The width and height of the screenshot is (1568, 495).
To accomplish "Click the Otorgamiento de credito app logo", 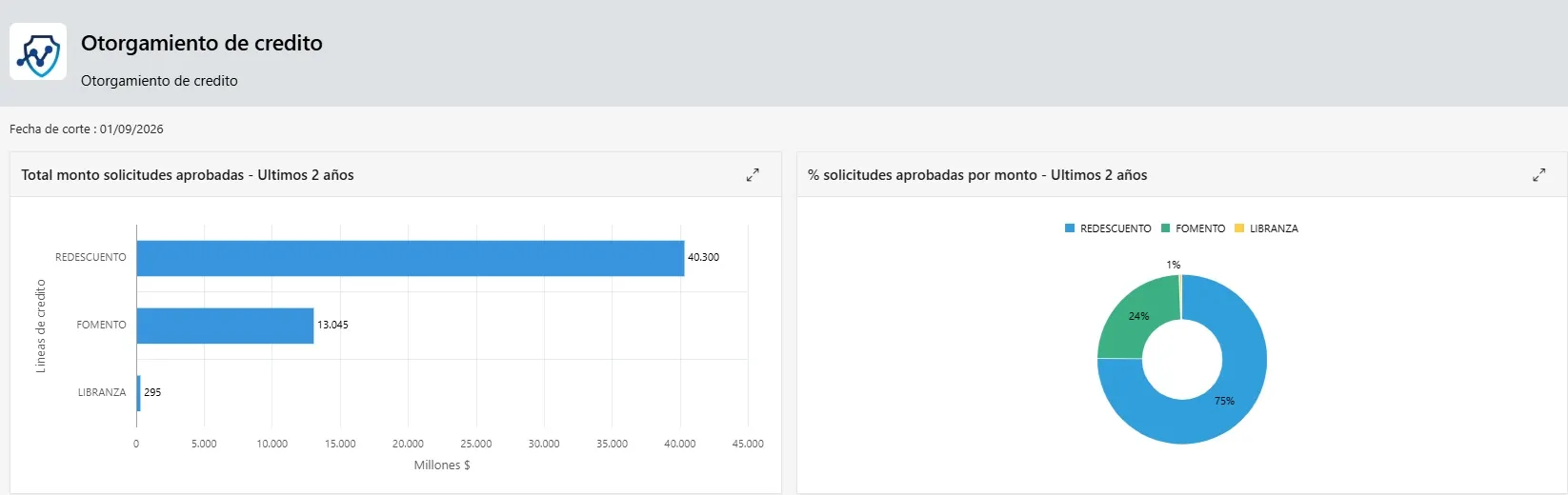I will pos(38,51).
